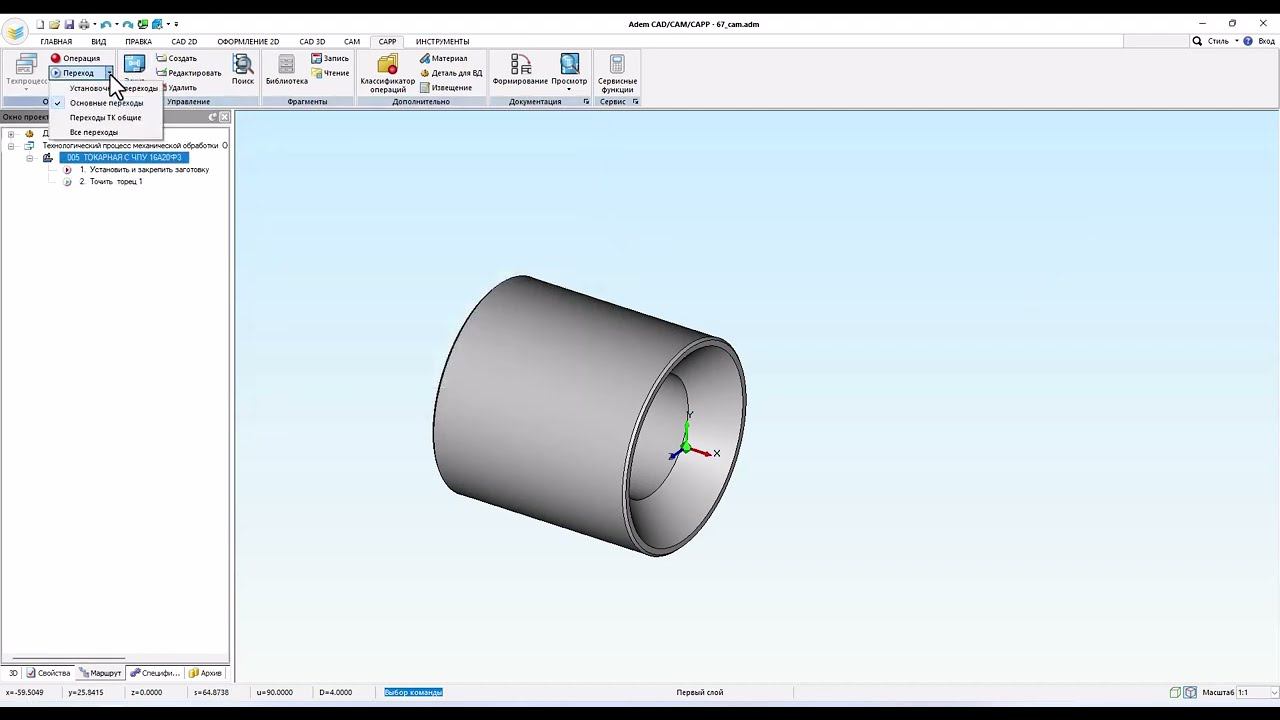Screen dimensions: 1280x720
Task: Switch to the ВИД ribbon tab
Action: pyautogui.click(x=98, y=42)
